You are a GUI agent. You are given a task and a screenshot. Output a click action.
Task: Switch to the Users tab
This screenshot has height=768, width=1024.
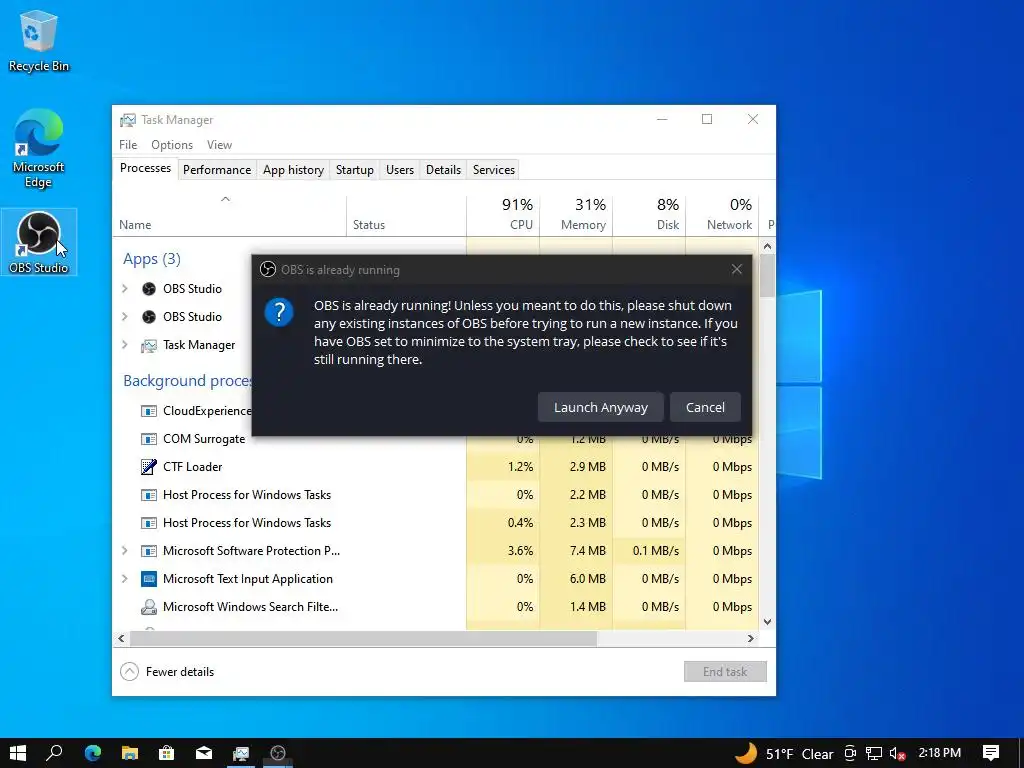[x=400, y=170]
